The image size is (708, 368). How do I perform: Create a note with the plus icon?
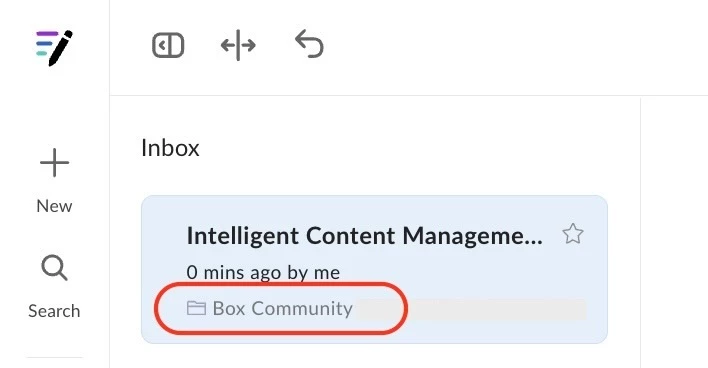[54, 163]
